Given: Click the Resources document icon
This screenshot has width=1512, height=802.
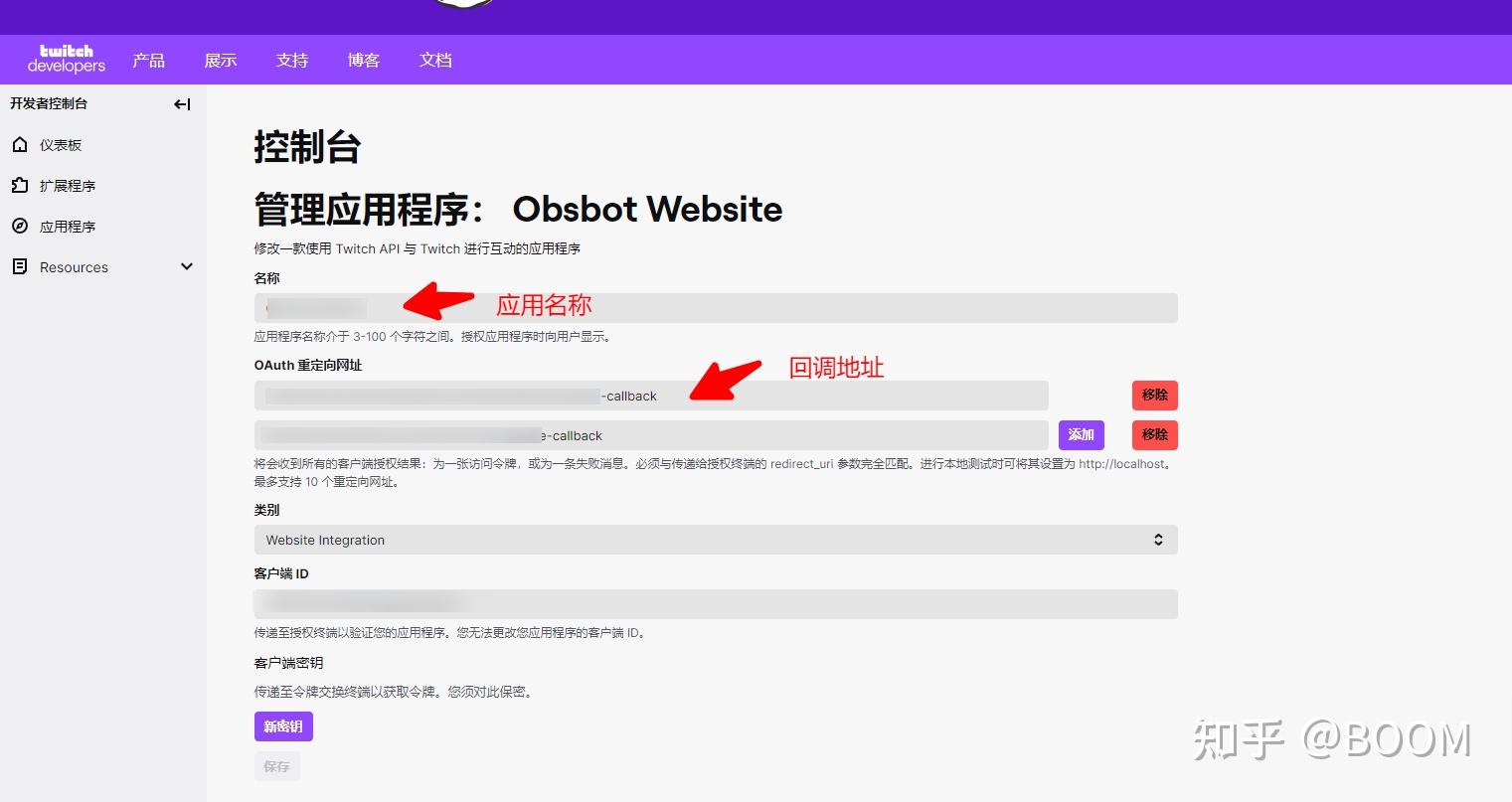Looking at the screenshot, I should [x=20, y=267].
